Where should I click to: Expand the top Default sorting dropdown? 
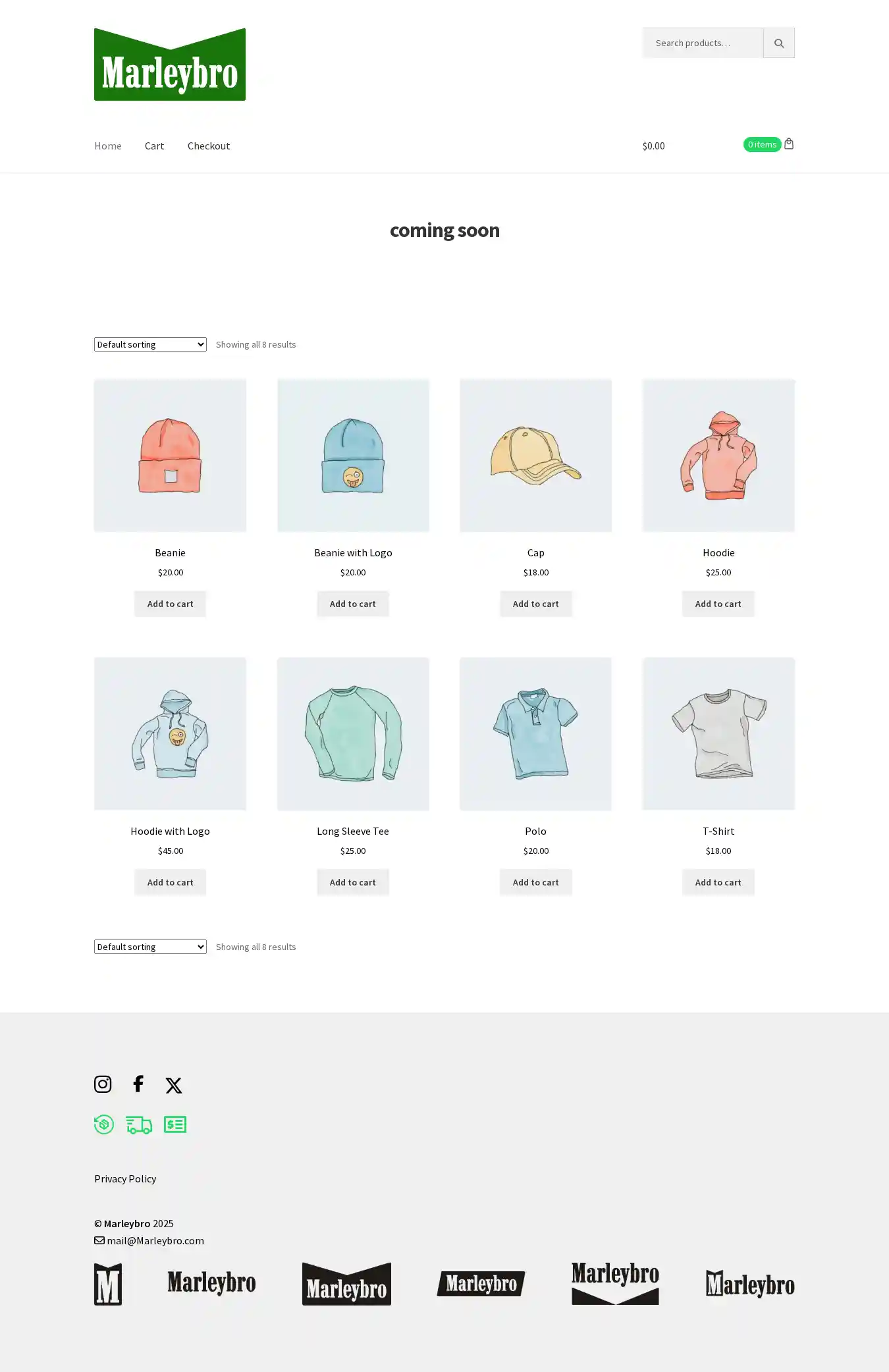click(x=150, y=344)
